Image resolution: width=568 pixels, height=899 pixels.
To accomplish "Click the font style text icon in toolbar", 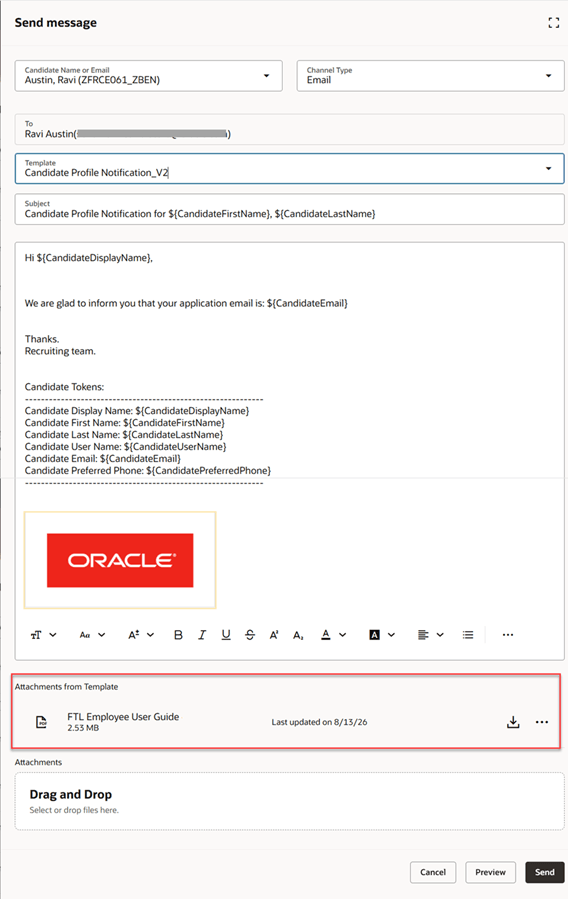I will (36, 635).
